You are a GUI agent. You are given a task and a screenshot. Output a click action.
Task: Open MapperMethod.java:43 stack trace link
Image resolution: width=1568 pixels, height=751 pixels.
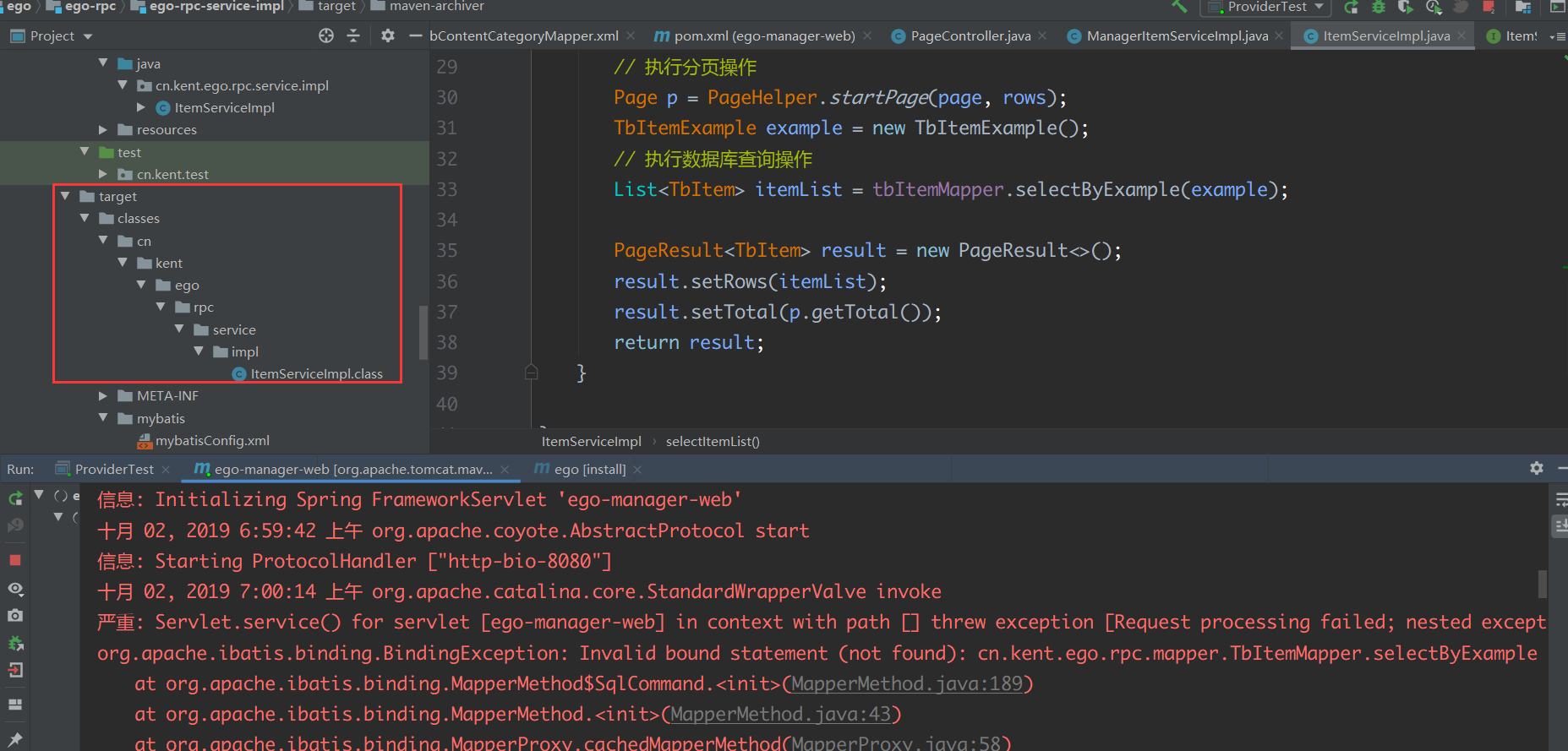point(781,714)
